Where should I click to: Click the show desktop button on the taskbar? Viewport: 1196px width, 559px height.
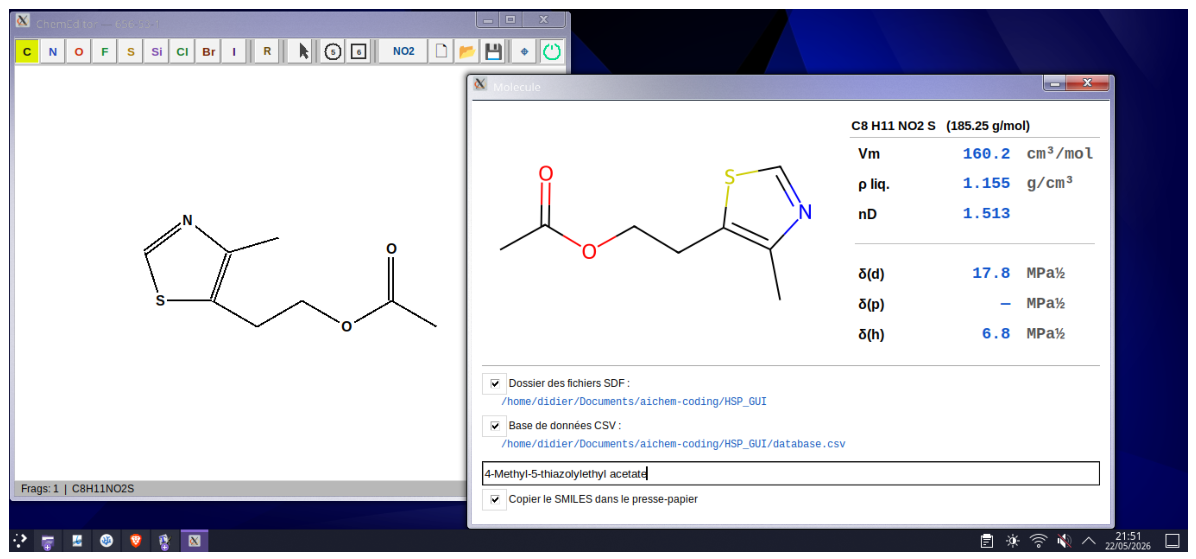coord(1173,541)
